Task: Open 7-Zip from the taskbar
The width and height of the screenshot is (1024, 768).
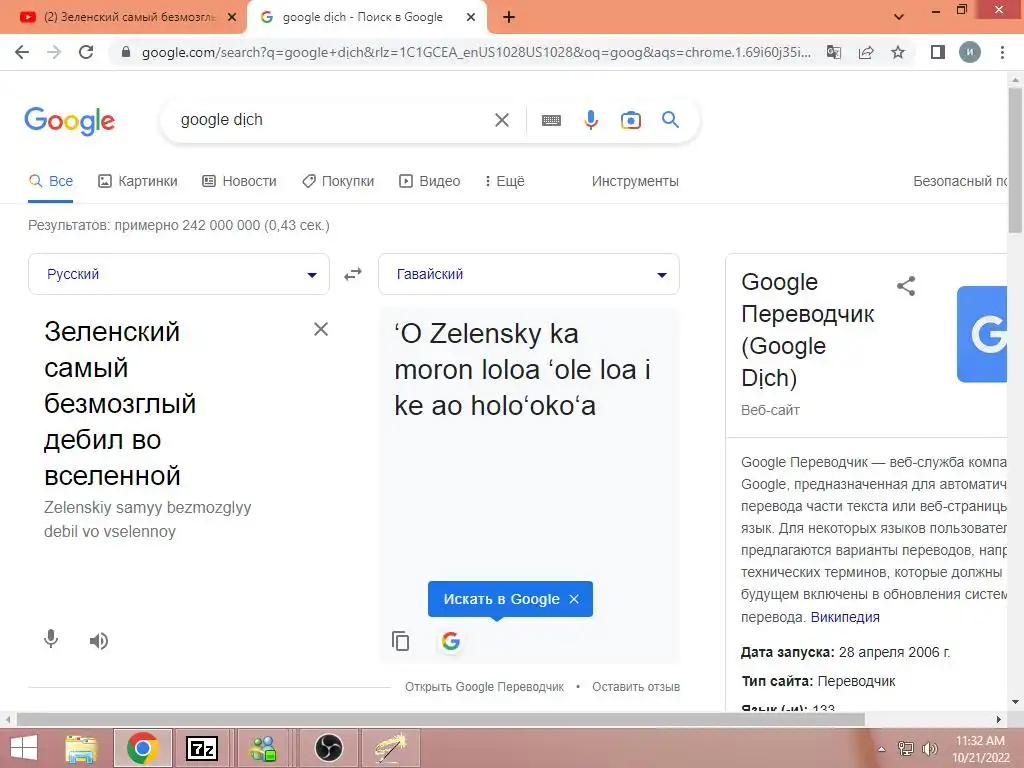Action: pos(201,748)
